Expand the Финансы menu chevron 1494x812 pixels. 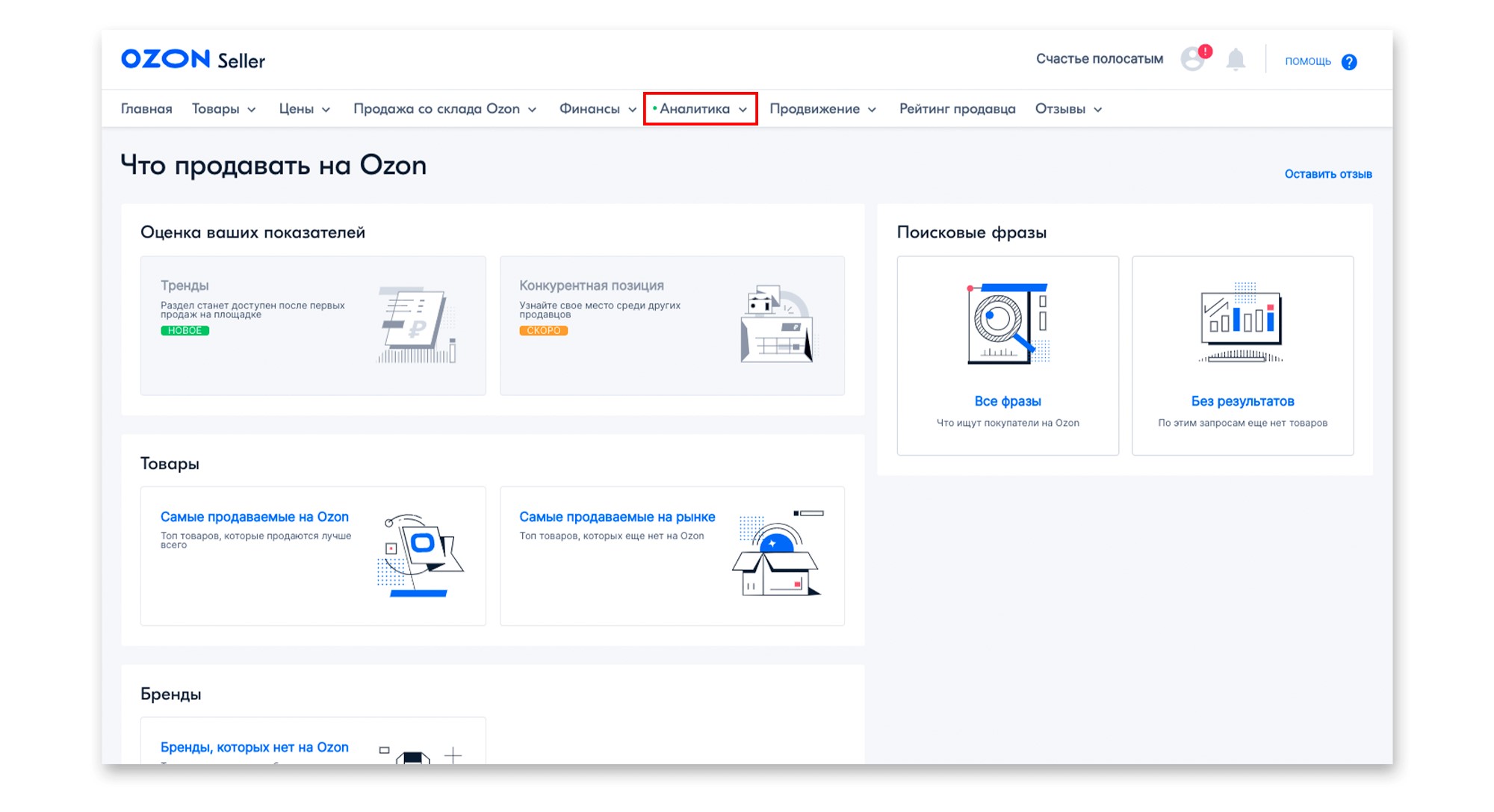[x=632, y=110]
